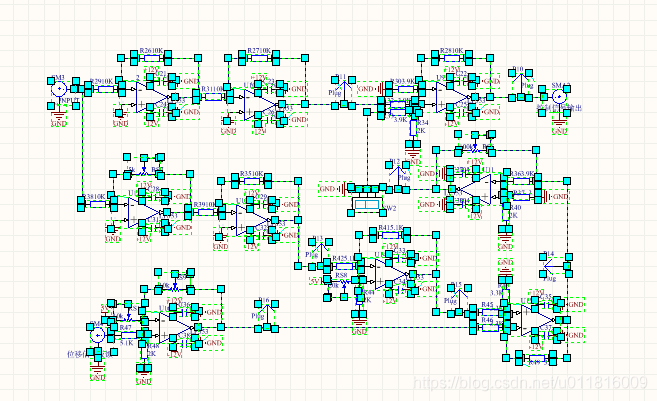Select resistor R46
This screenshot has width=657, height=401.
coord(490,327)
